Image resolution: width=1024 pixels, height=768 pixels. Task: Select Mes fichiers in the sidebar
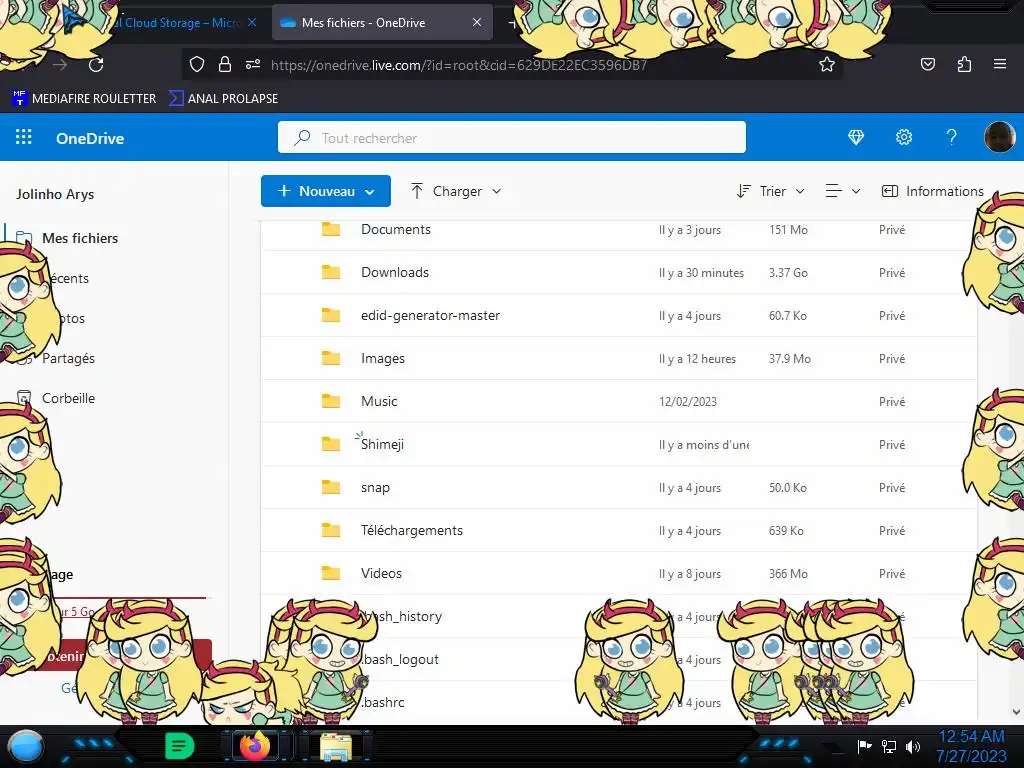click(80, 238)
